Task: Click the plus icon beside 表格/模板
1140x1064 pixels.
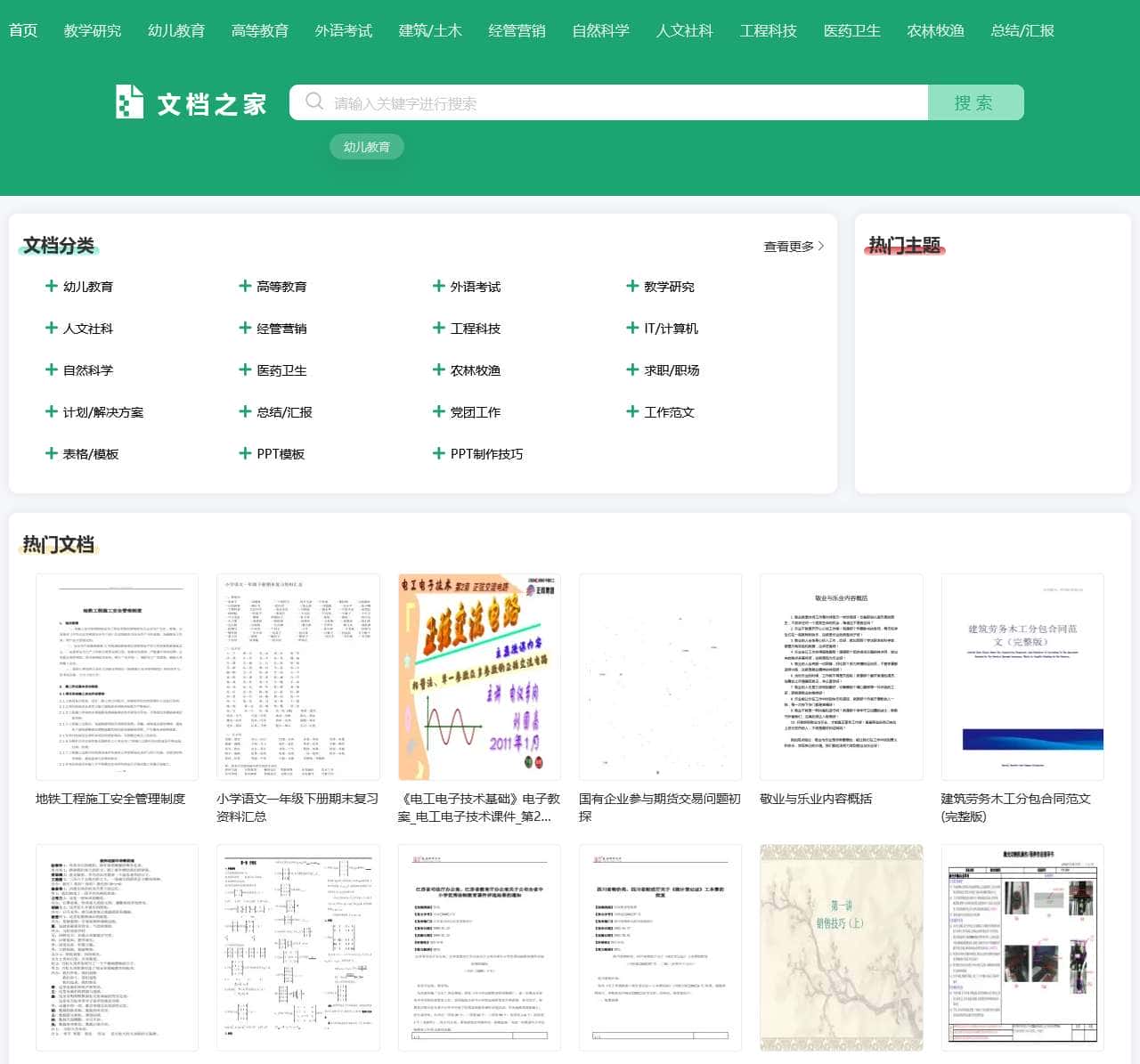Action: click(52, 453)
